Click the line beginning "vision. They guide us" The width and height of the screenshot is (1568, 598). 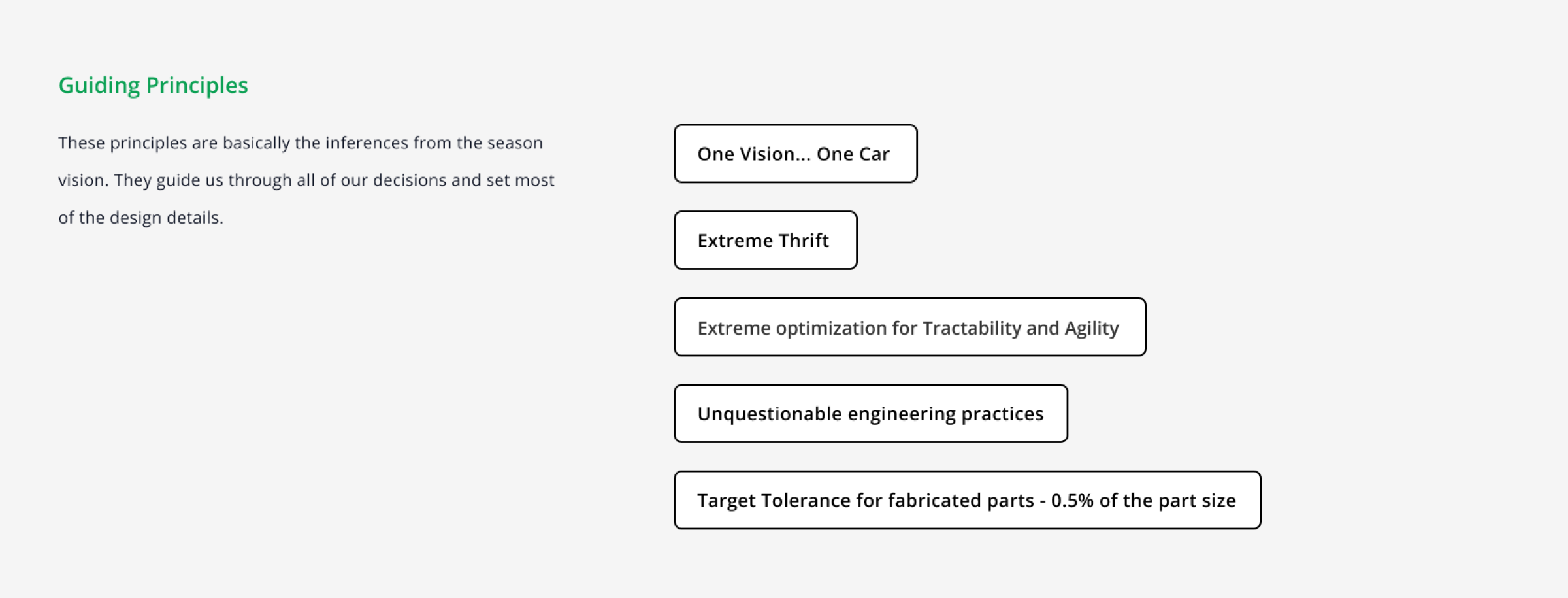click(x=306, y=180)
